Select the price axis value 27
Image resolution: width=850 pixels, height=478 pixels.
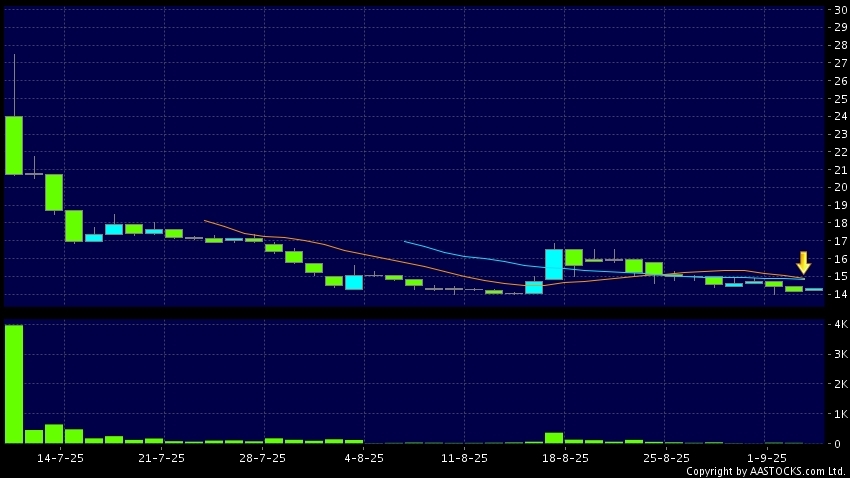[x=841, y=63]
